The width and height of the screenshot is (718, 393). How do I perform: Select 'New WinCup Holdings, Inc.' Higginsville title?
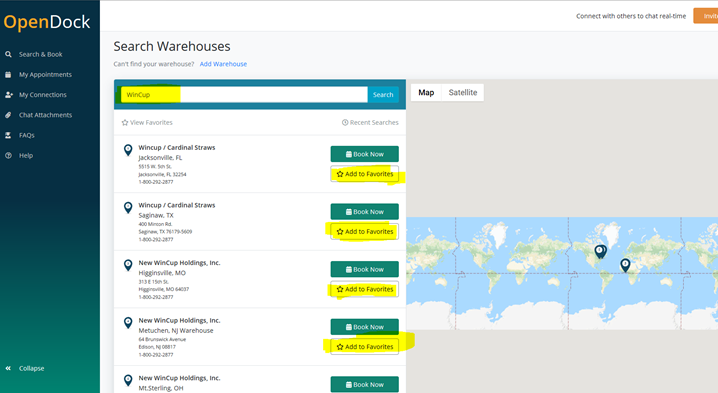tap(180, 263)
